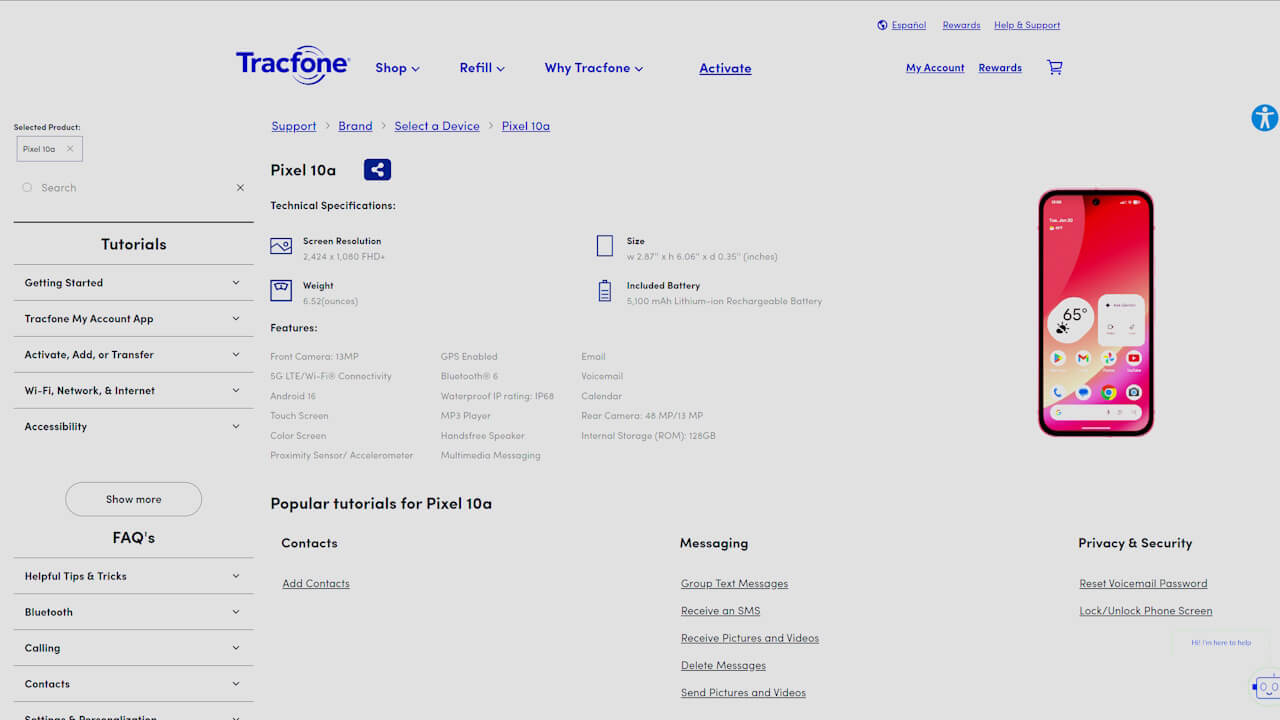Open the accessibility options icon
The height and width of the screenshot is (720, 1280).
tap(1264, 118)
